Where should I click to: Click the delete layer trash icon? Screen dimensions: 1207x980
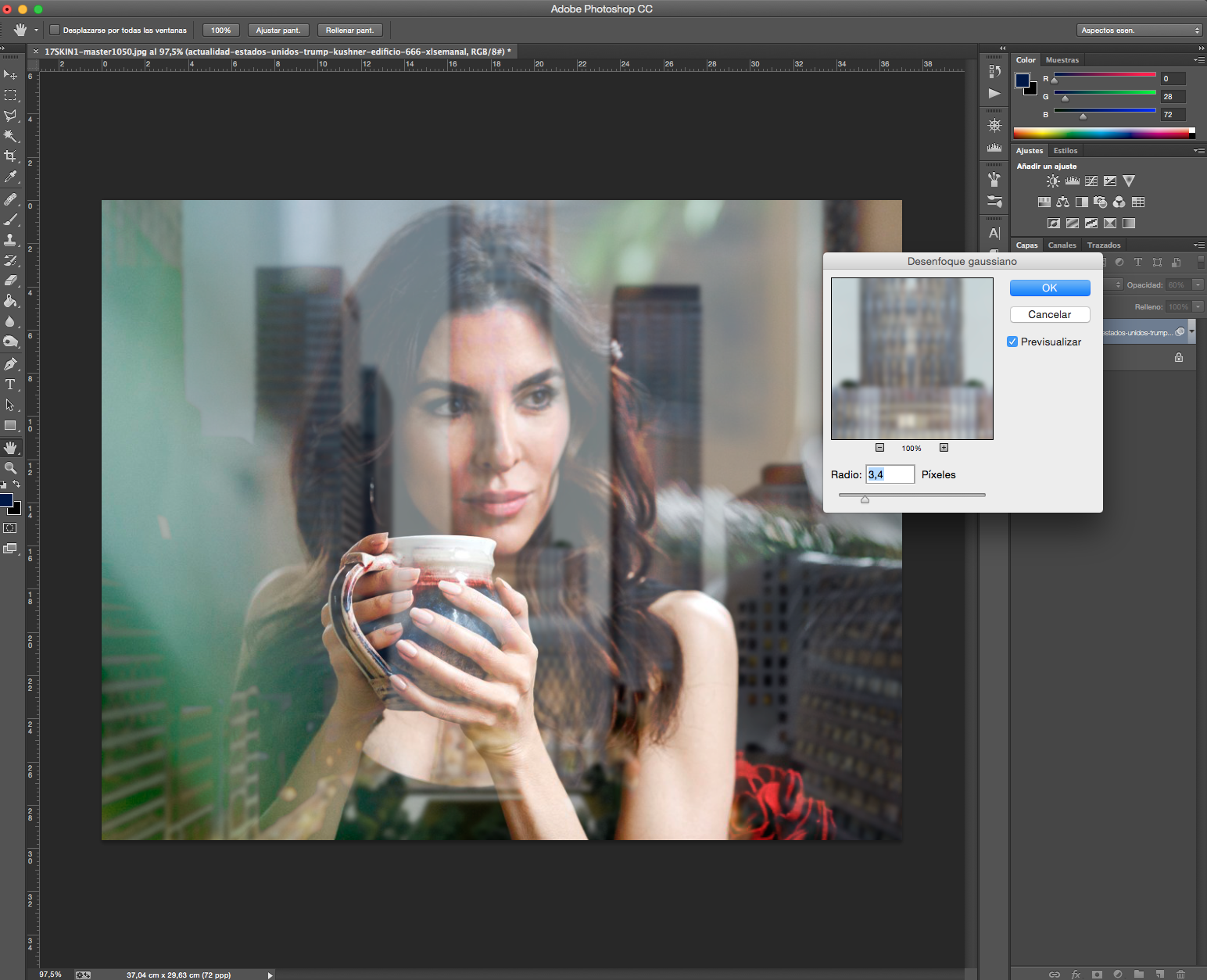click(x=1180, y=975)
